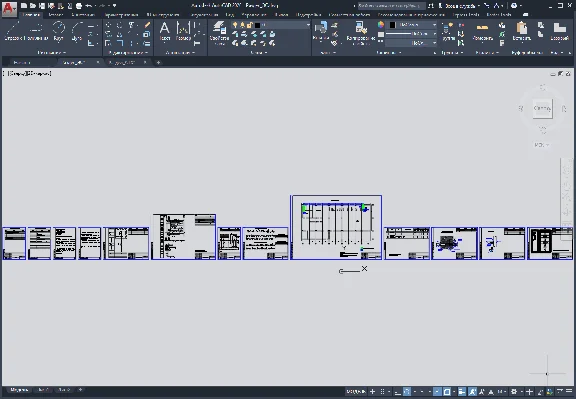Click the black swatch in object color box

[x=392, y=25]
